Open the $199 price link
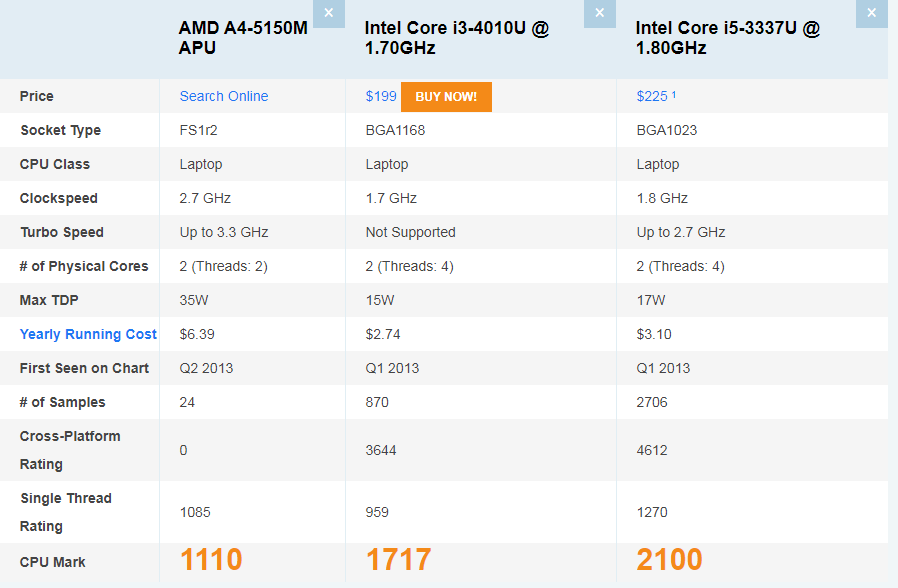898x588 pixels. [381, 96]
